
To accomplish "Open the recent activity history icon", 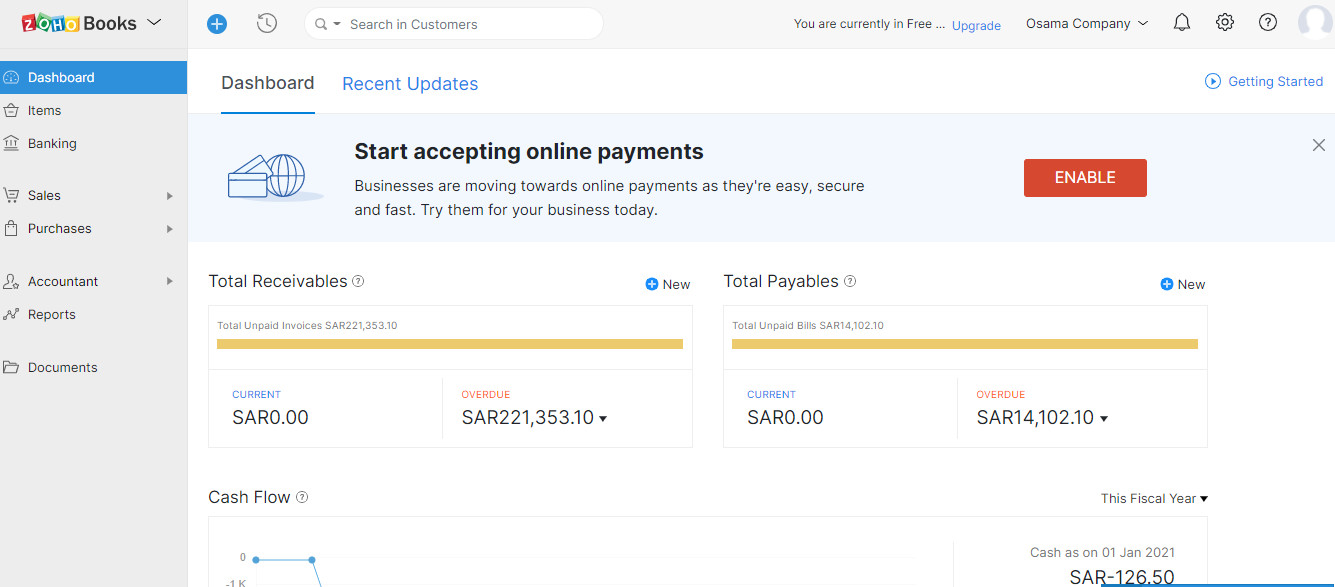I will tap(267, 24).
